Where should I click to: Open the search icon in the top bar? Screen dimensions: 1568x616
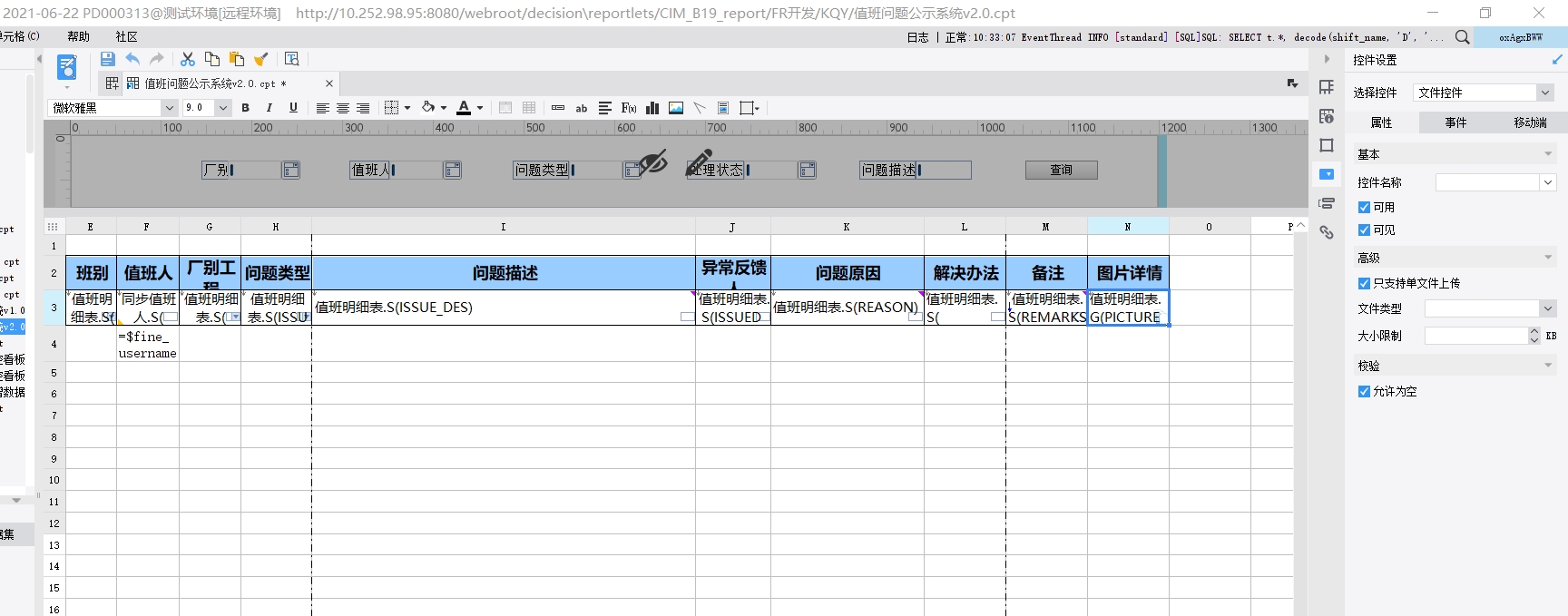1462,37
